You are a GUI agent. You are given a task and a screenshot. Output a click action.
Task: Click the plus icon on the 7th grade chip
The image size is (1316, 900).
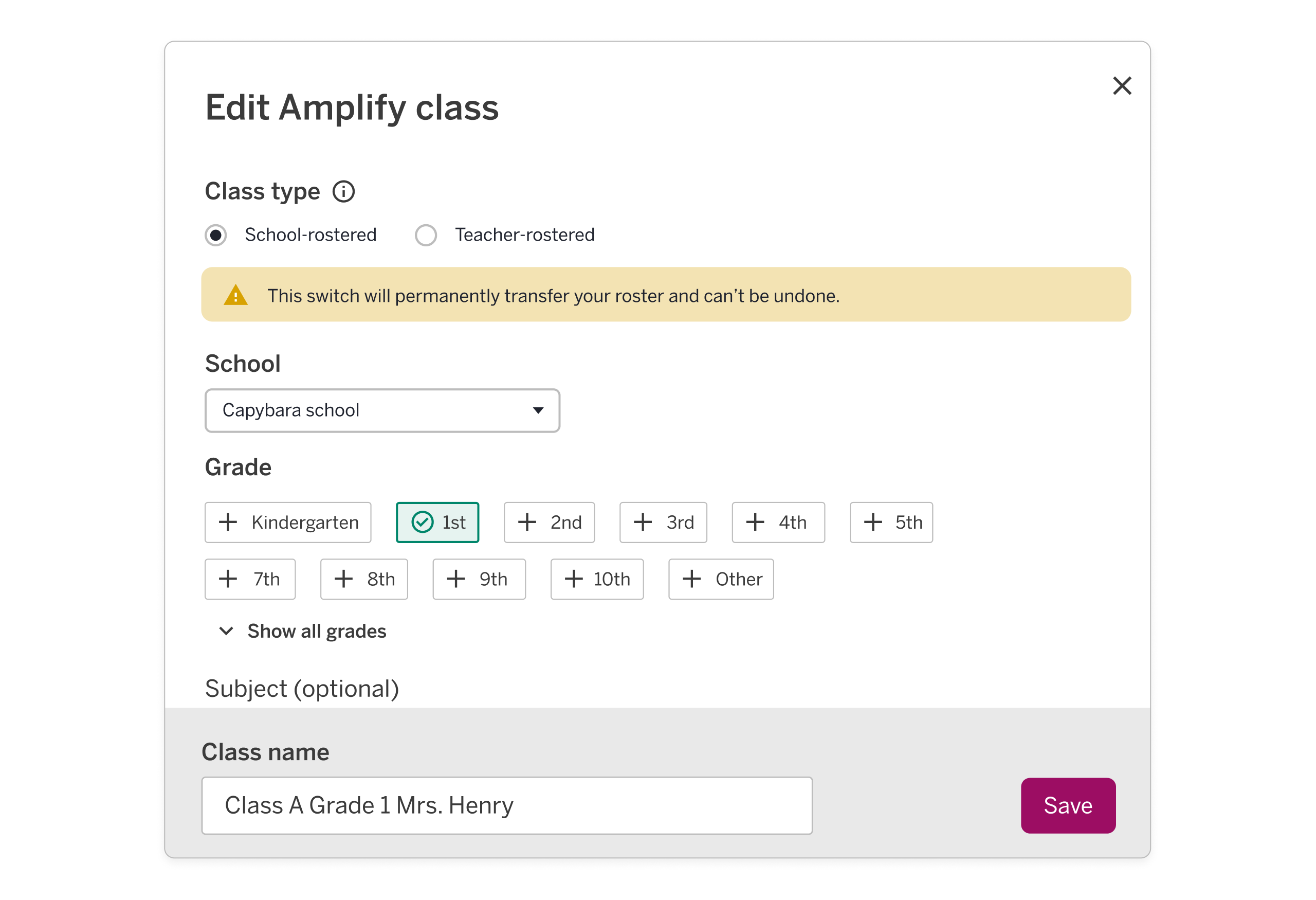[228, 579]
